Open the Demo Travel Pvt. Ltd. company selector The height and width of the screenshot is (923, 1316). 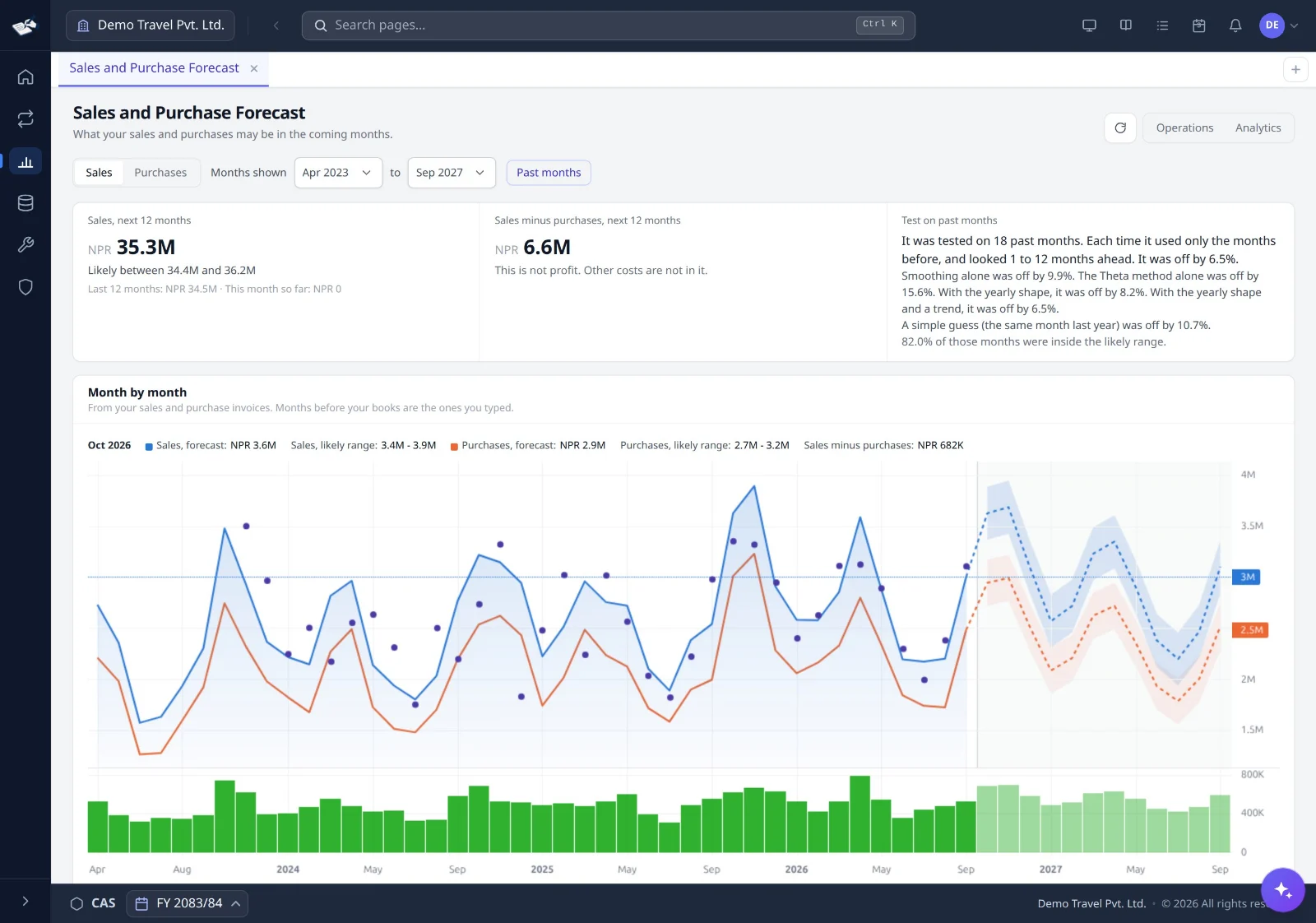[151, 26]
